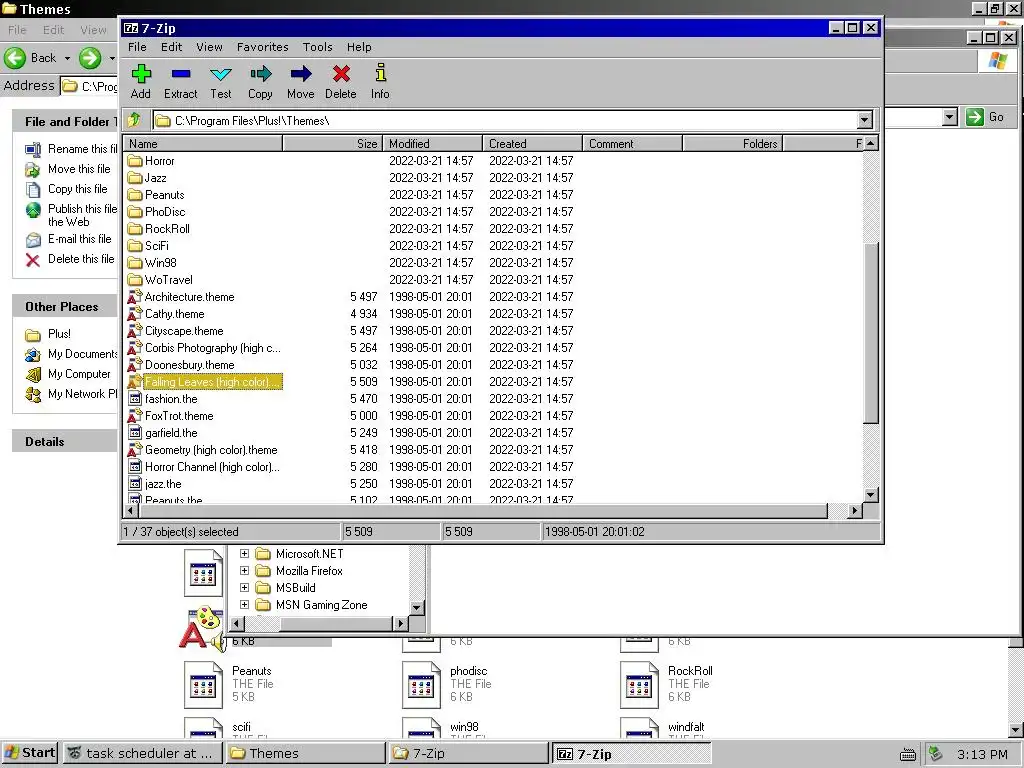
Task: Click Copy this file link
Action: (78, 189)
